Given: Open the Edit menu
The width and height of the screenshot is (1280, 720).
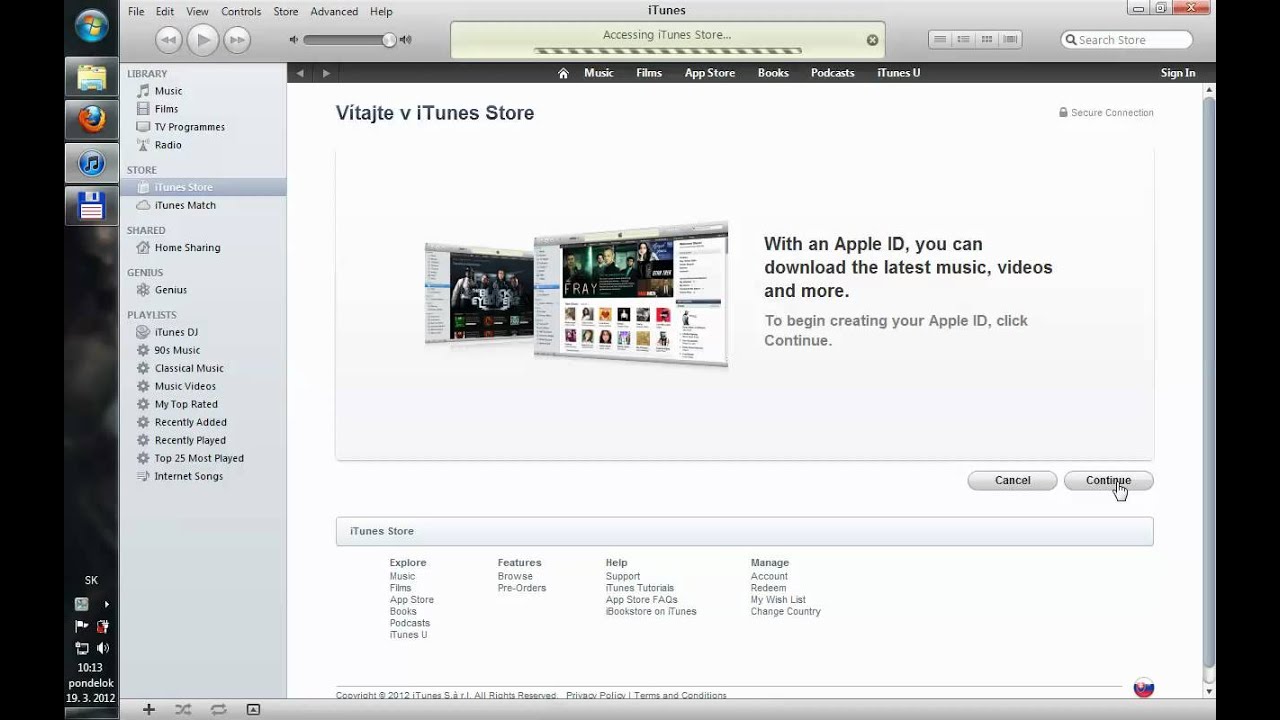Looking at the screenshot, I should point(165,11).
